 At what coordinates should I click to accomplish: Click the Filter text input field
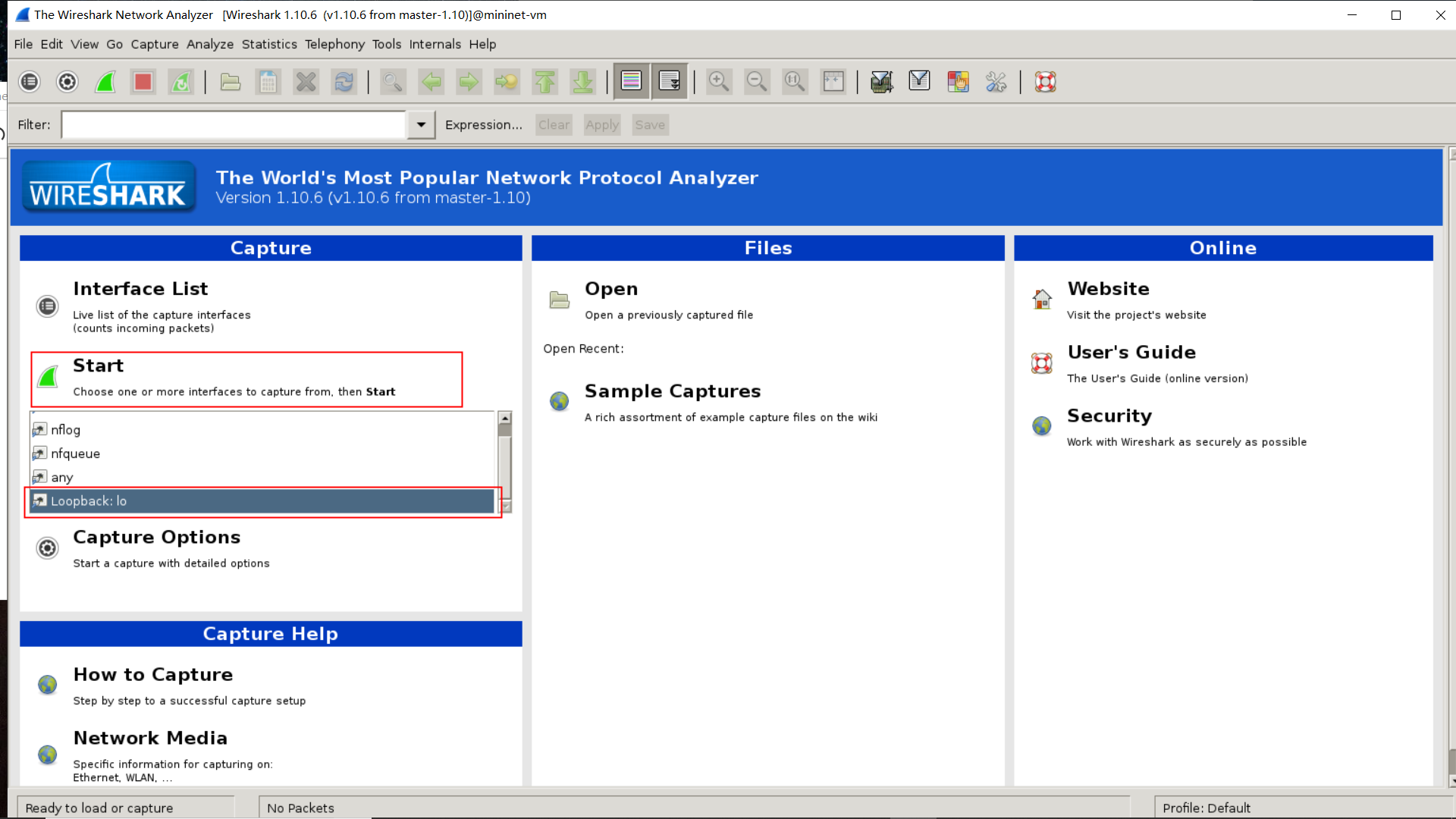pyautogui.click(x=234, y=125)
